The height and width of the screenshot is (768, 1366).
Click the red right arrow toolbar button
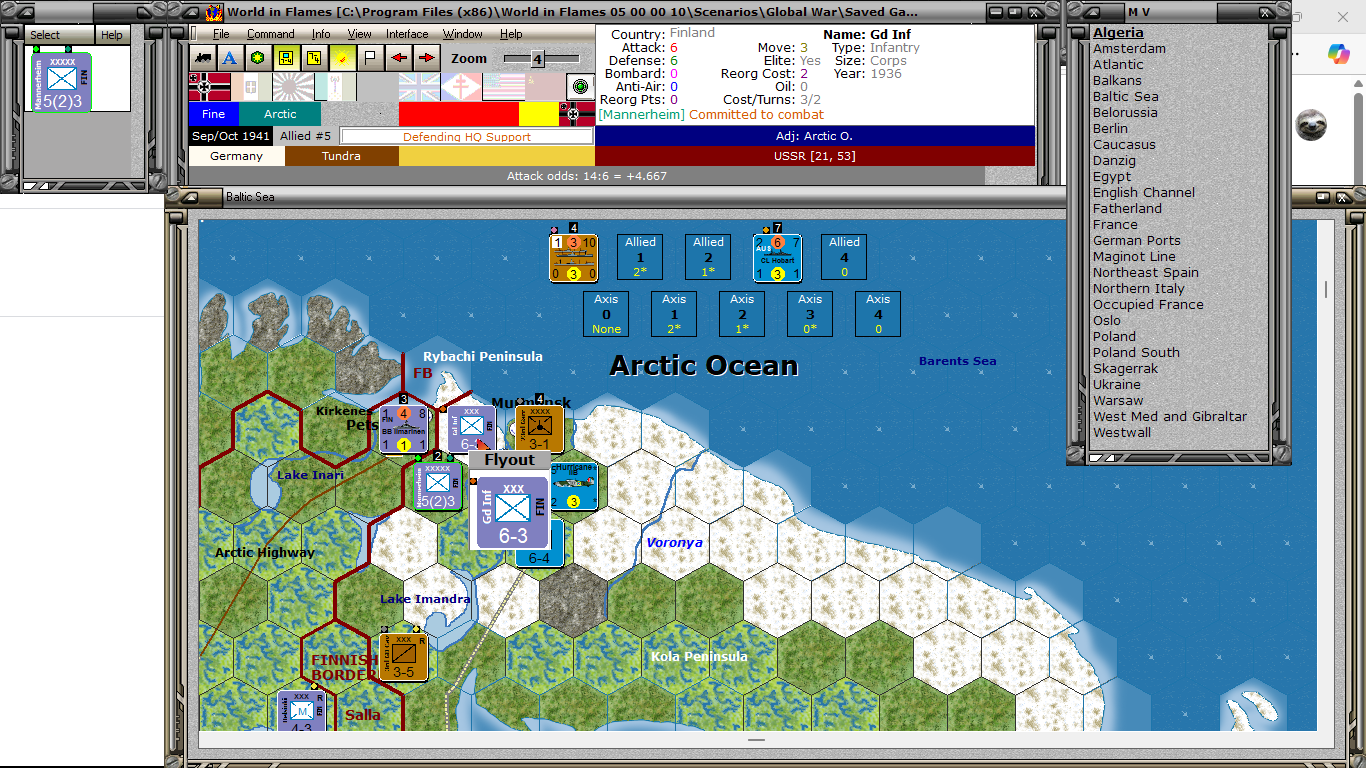[426, 58]
